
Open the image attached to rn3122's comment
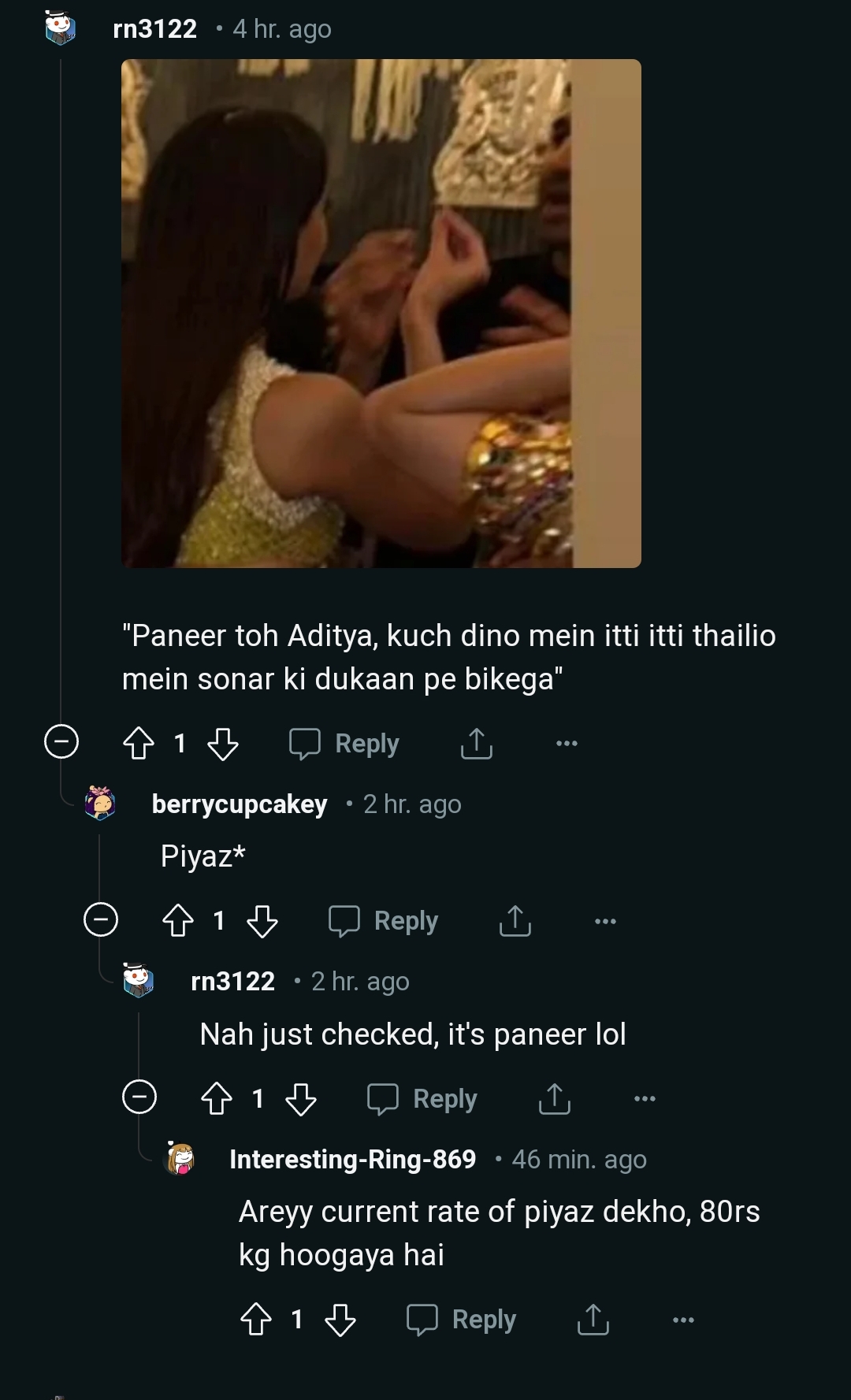coord(381,314)
